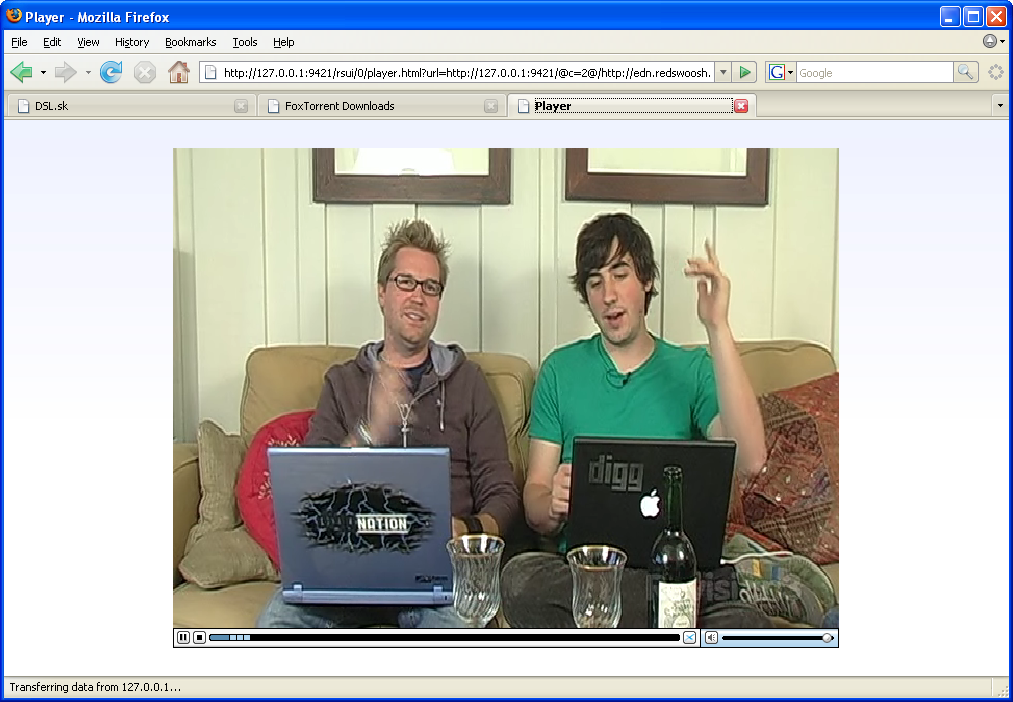The width and height of the screenshot is (1013, 702).
Task: Open the History menu
Action: (132, 42)
